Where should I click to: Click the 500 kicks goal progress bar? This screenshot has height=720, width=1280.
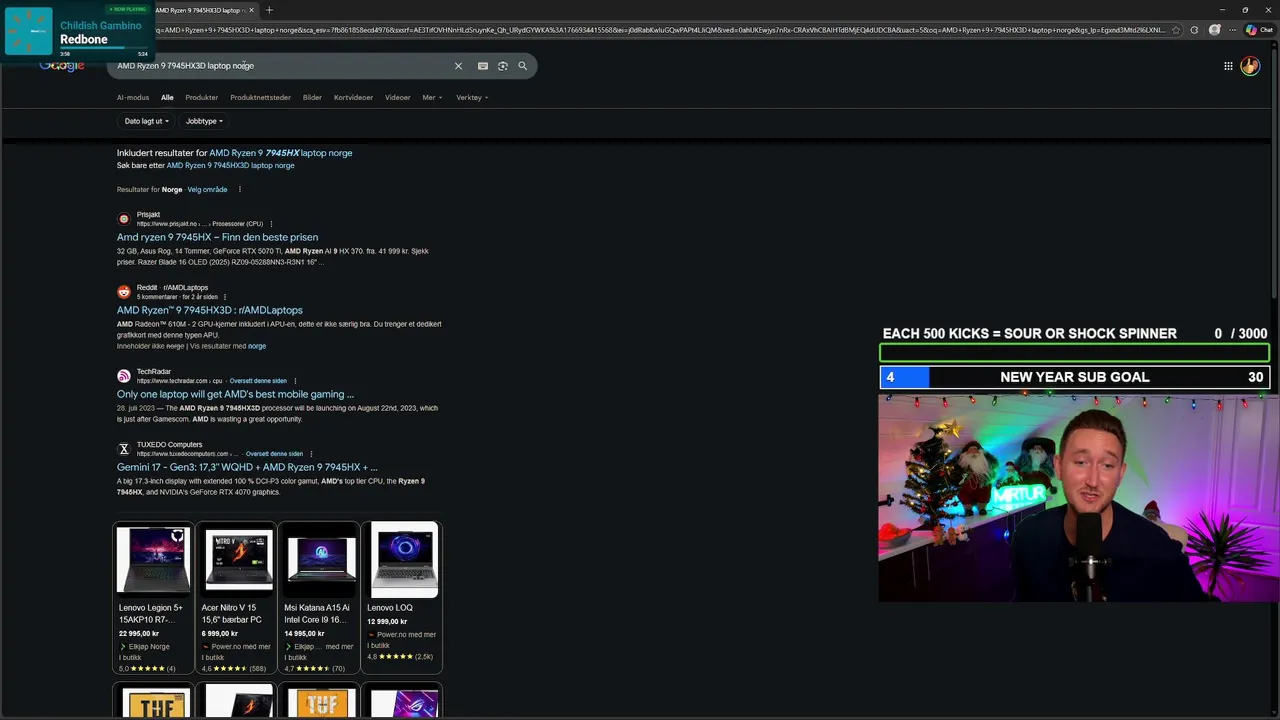(x=1074, y=352)
